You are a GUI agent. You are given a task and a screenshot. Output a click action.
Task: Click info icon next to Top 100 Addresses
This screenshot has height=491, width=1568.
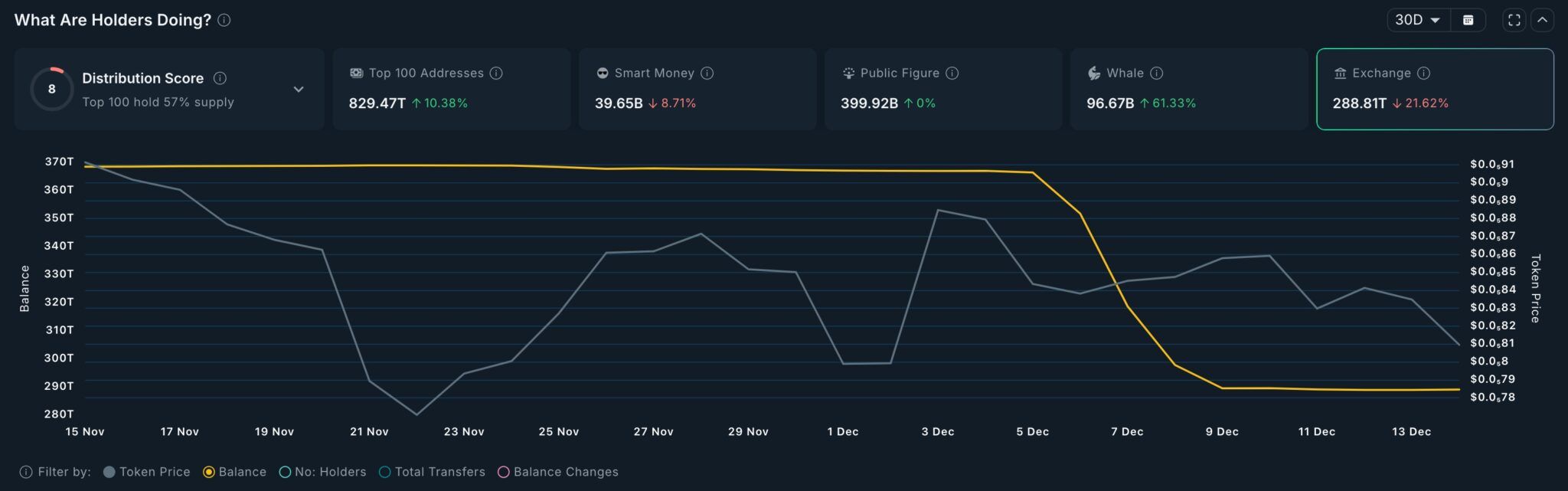pyautogui.click(x=496, y=73)
